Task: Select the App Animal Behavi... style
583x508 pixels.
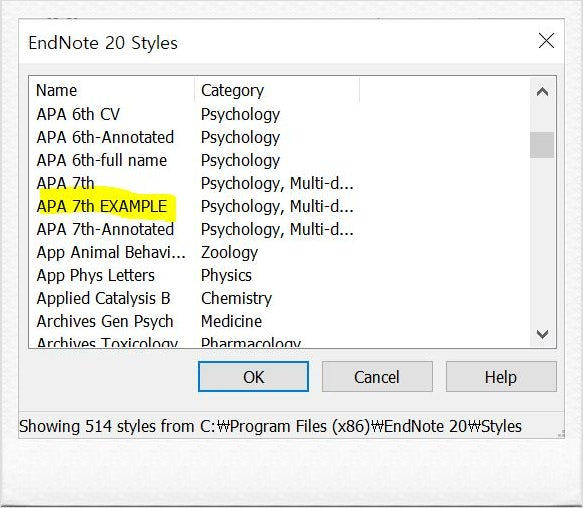Action: 111,253
